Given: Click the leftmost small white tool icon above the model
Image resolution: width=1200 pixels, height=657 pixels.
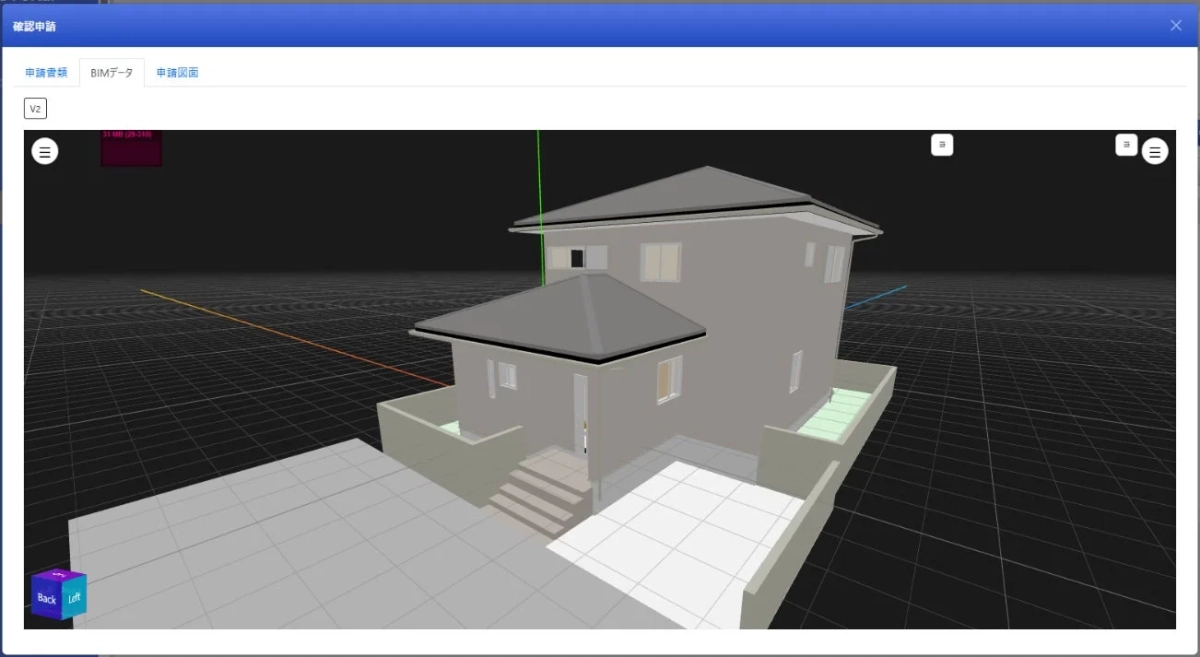Looking at the screenshot, I should 940,145.
